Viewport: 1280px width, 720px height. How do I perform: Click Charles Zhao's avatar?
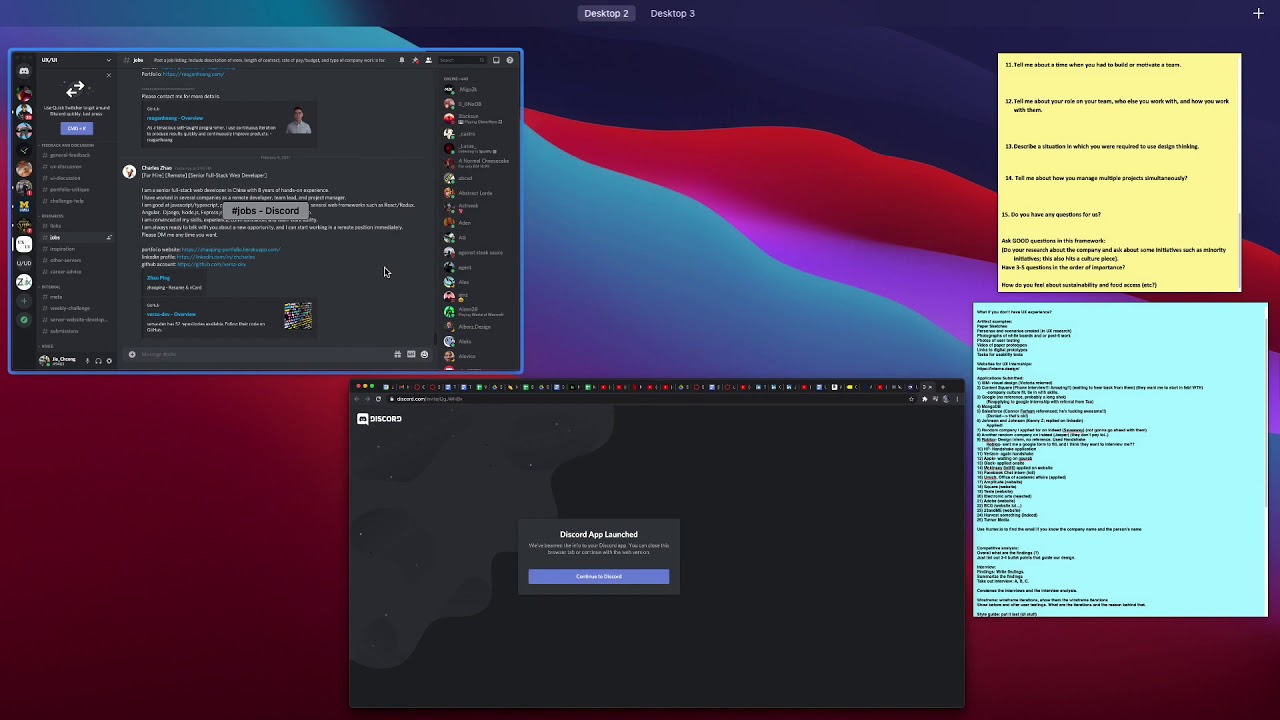point(129,171)
